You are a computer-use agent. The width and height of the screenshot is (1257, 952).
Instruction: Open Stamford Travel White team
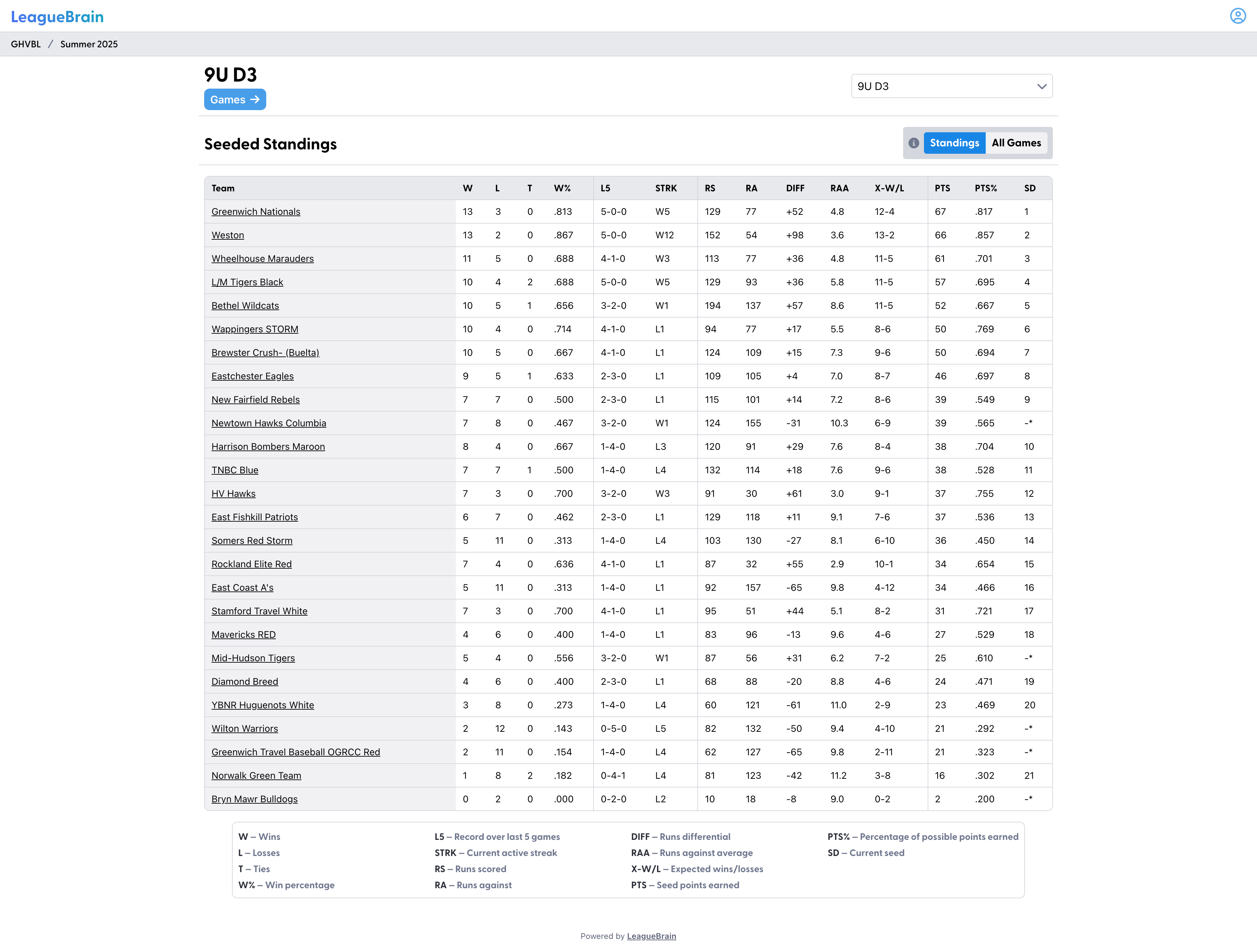pos(259,611)
